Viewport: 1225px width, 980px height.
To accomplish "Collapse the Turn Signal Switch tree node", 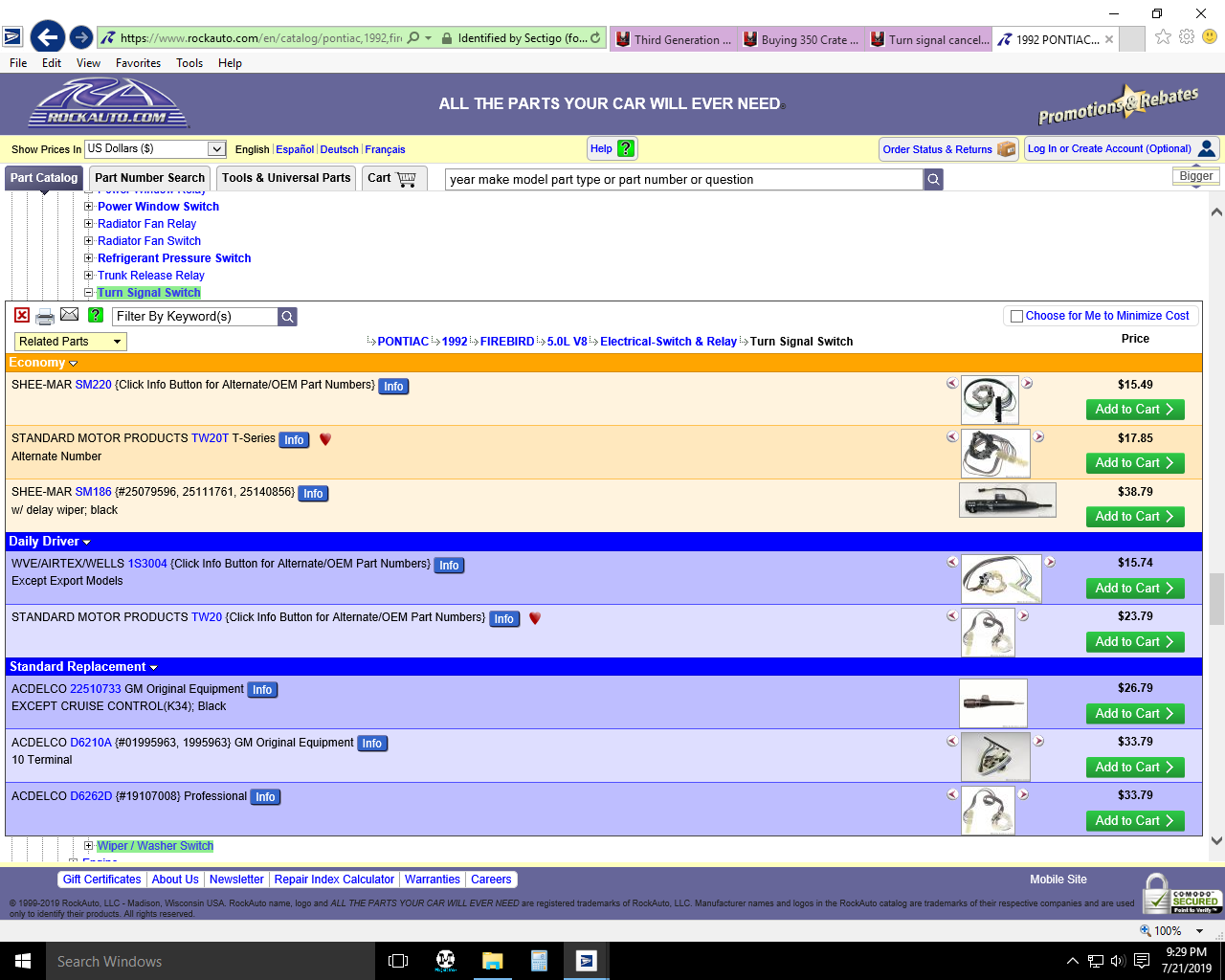I will [89, 293].
